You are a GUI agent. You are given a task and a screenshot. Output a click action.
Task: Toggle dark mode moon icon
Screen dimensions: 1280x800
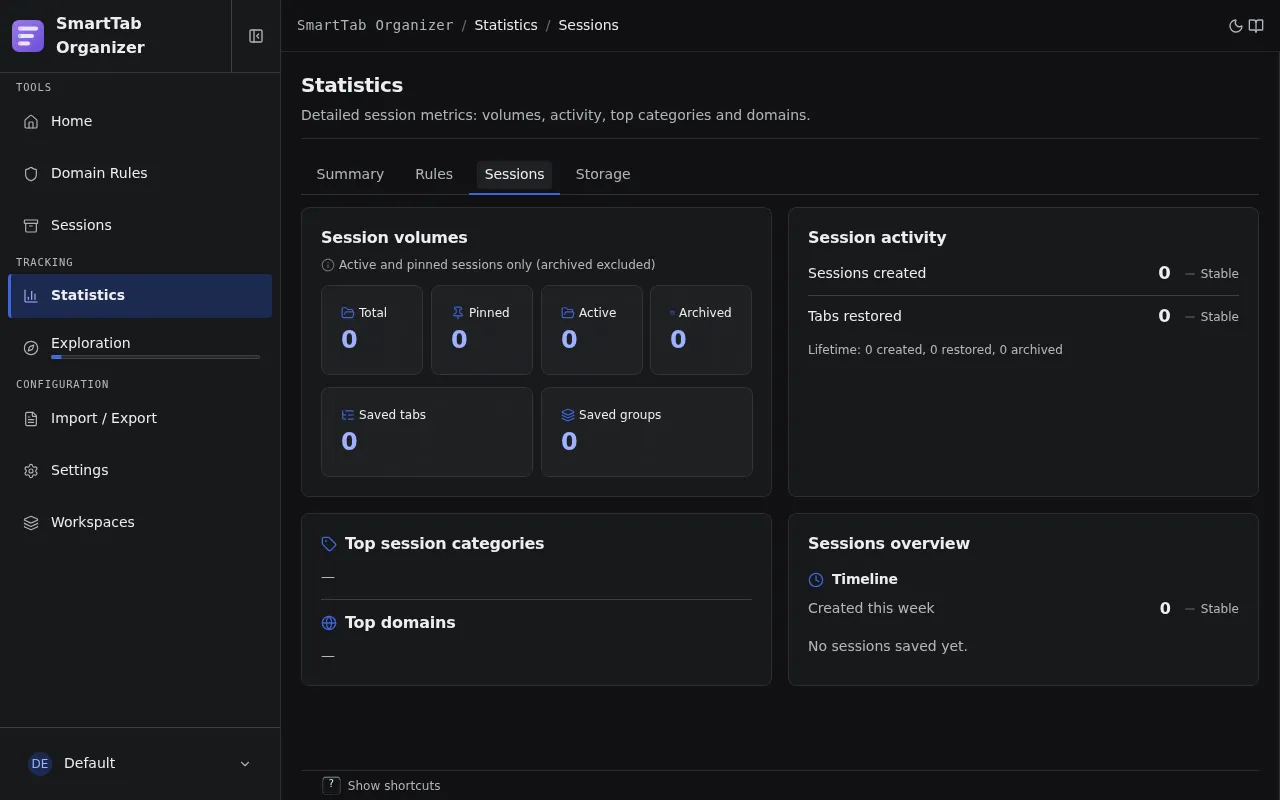tap(1236, 26)
